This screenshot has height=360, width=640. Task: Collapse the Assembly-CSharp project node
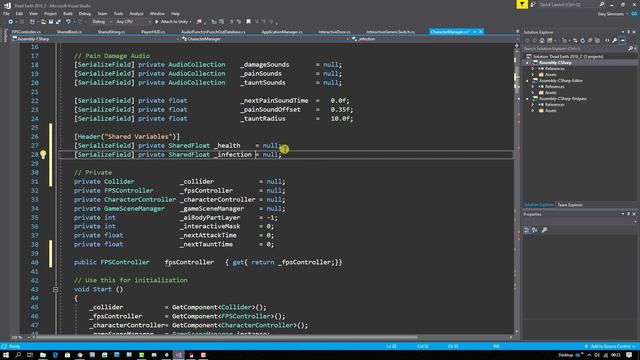click(x=527, y=63)
